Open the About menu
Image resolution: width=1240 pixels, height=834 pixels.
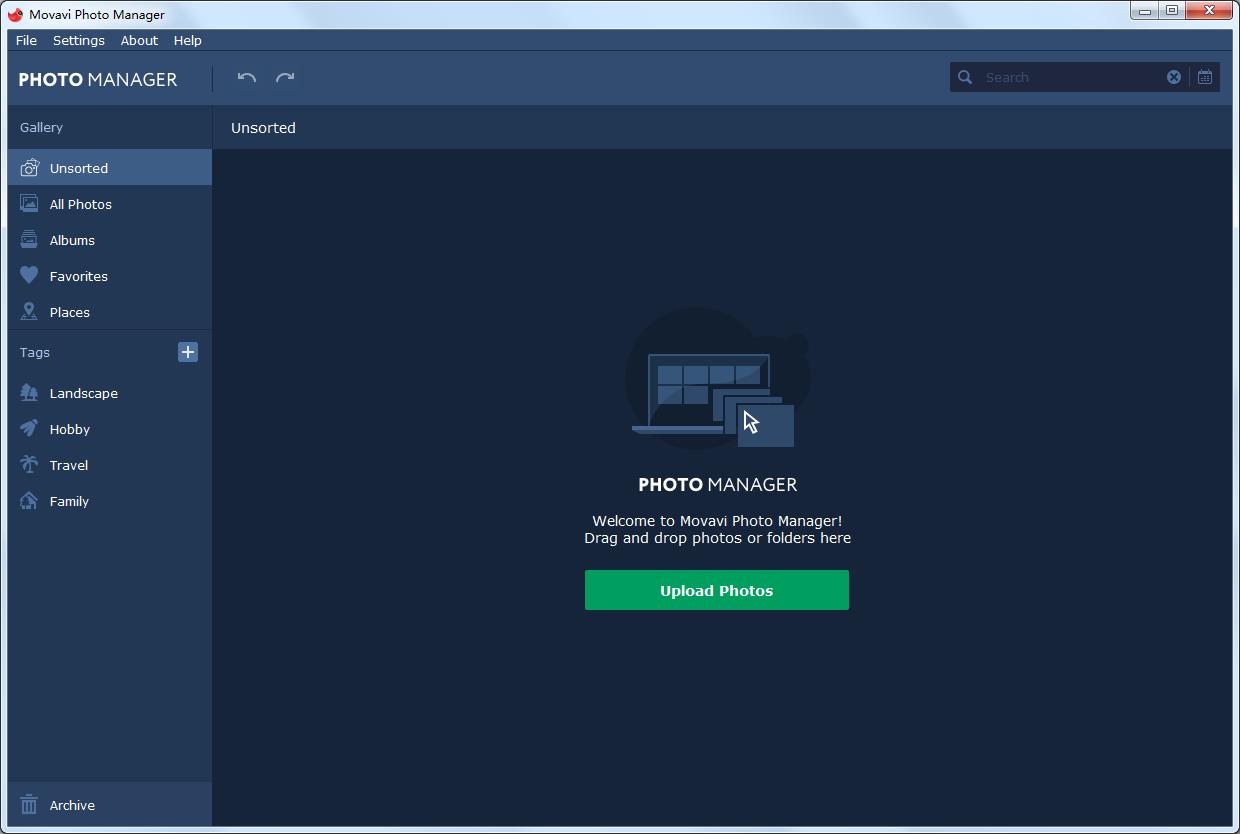[x=139, y=40]
